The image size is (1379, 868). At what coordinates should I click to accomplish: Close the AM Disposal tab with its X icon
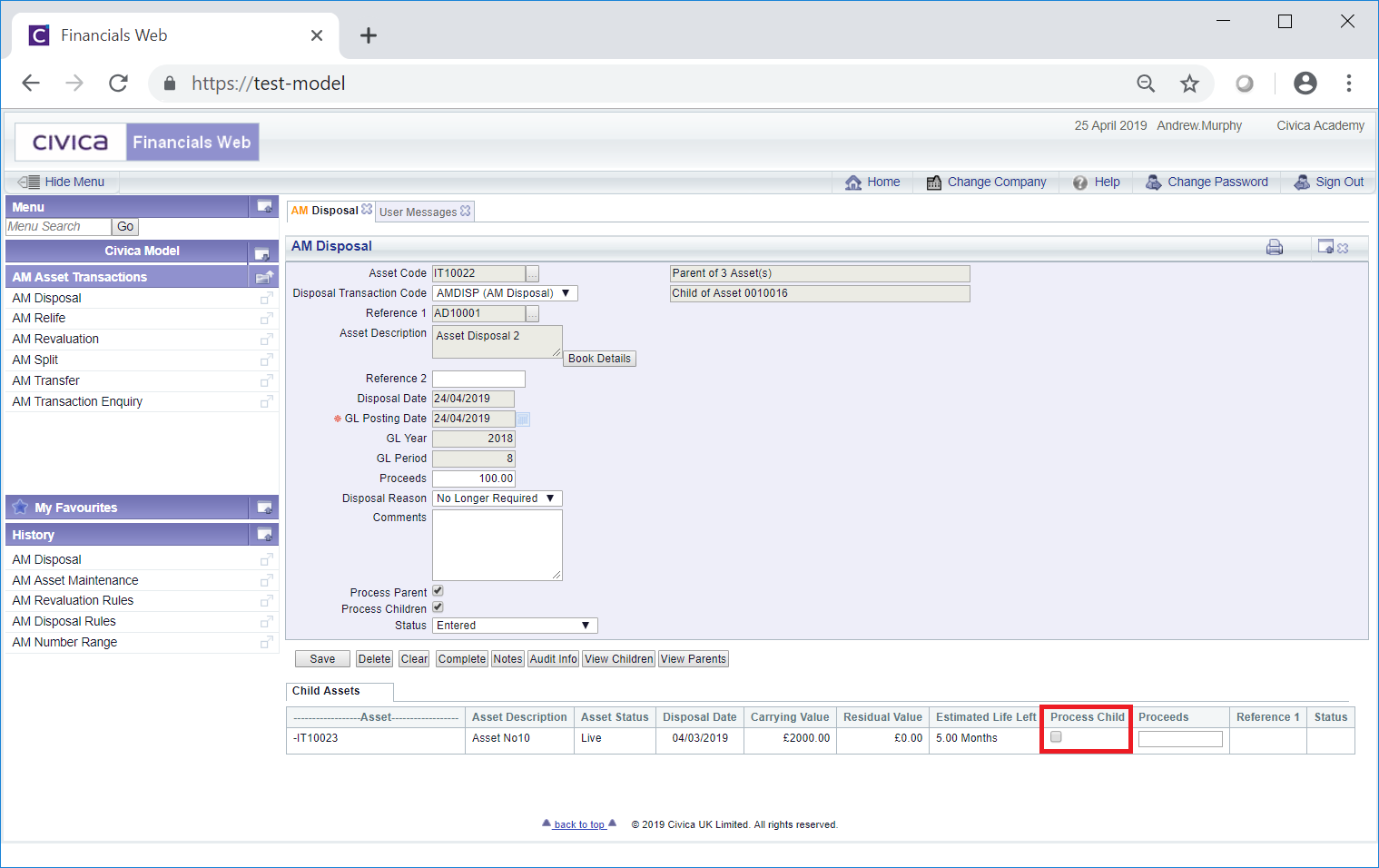pos(367,210)
